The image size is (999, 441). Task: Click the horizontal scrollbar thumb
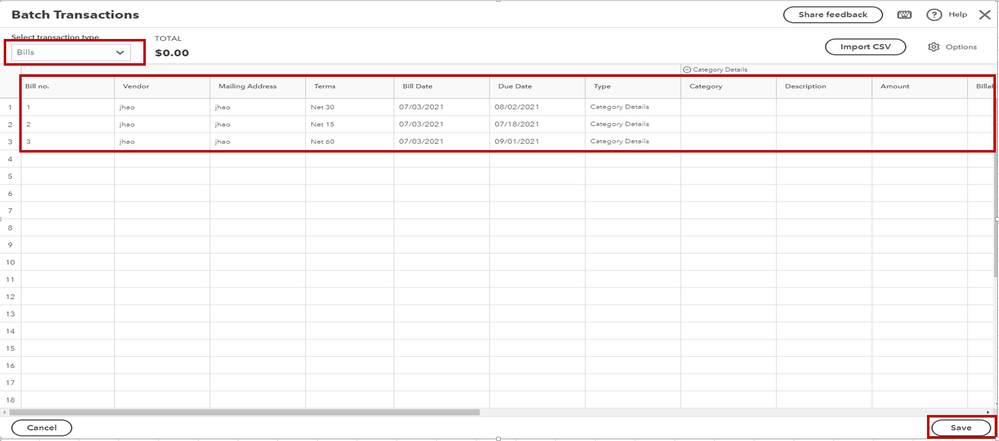pos(245,412)
